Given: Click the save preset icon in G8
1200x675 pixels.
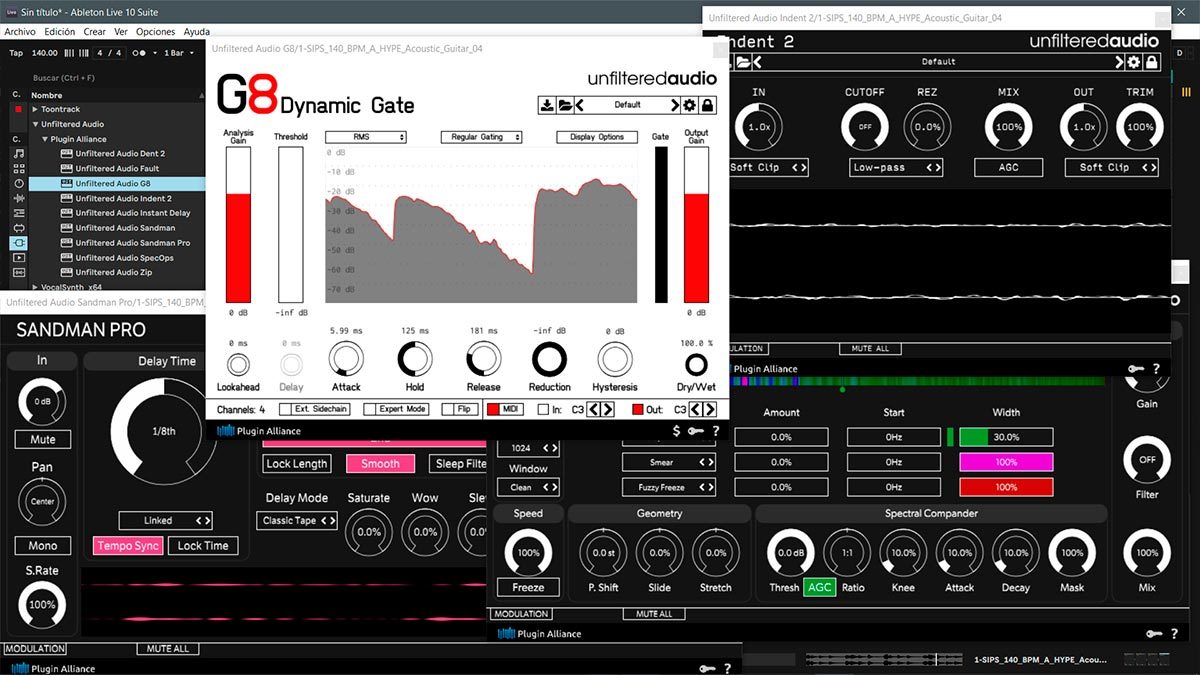Looking at the screenshot, I should pos(547,105).
